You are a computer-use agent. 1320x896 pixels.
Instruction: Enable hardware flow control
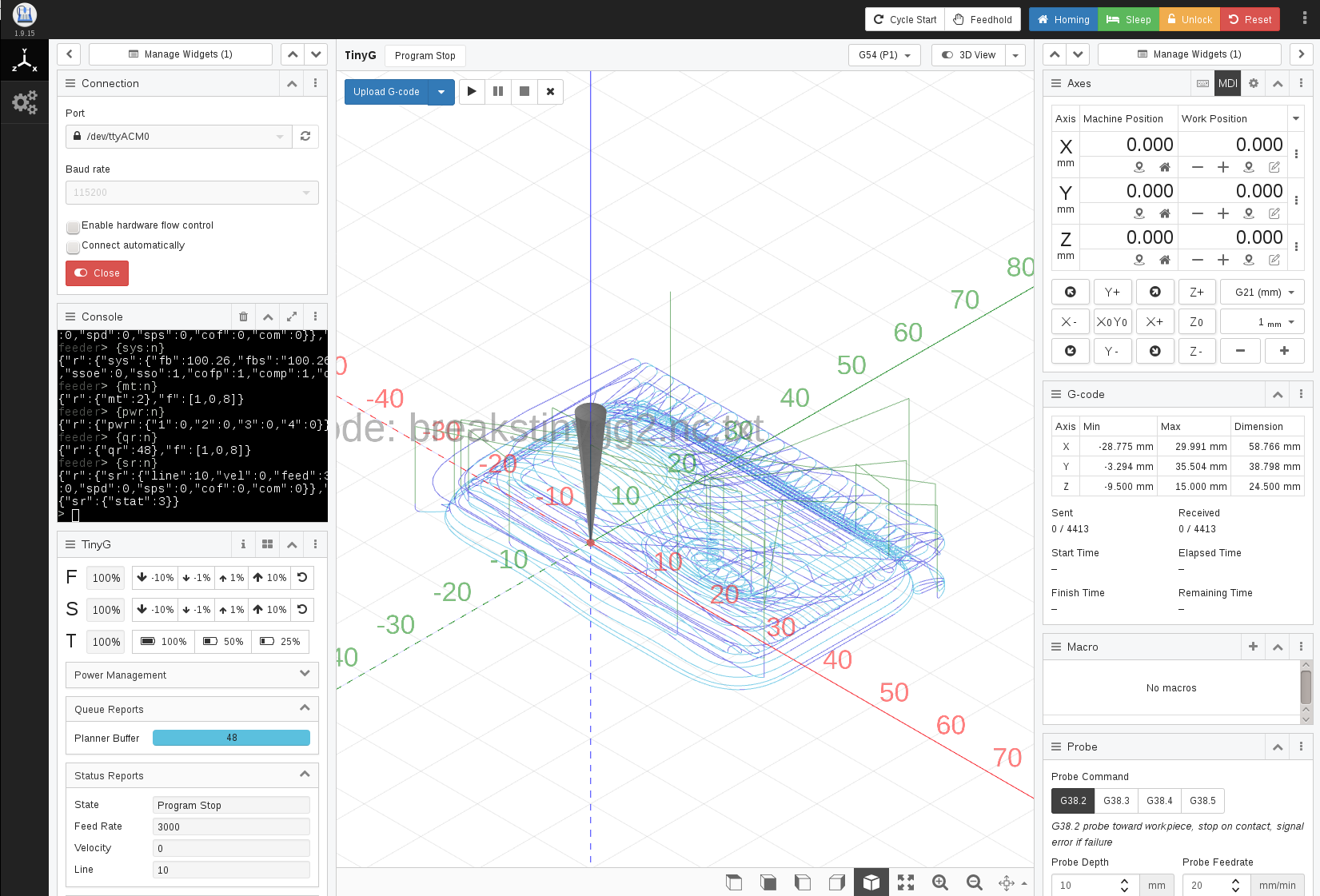73,227
